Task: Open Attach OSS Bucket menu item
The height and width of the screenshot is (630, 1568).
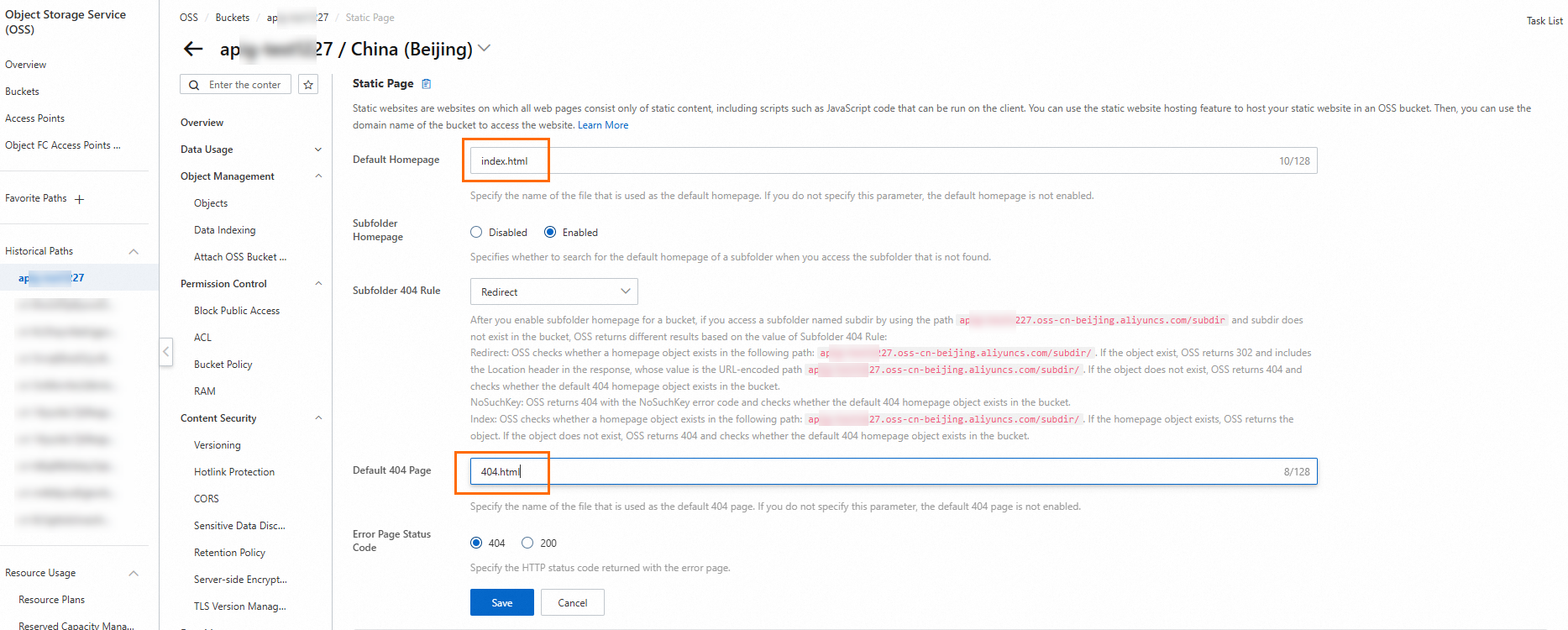Action: point(240,257)
